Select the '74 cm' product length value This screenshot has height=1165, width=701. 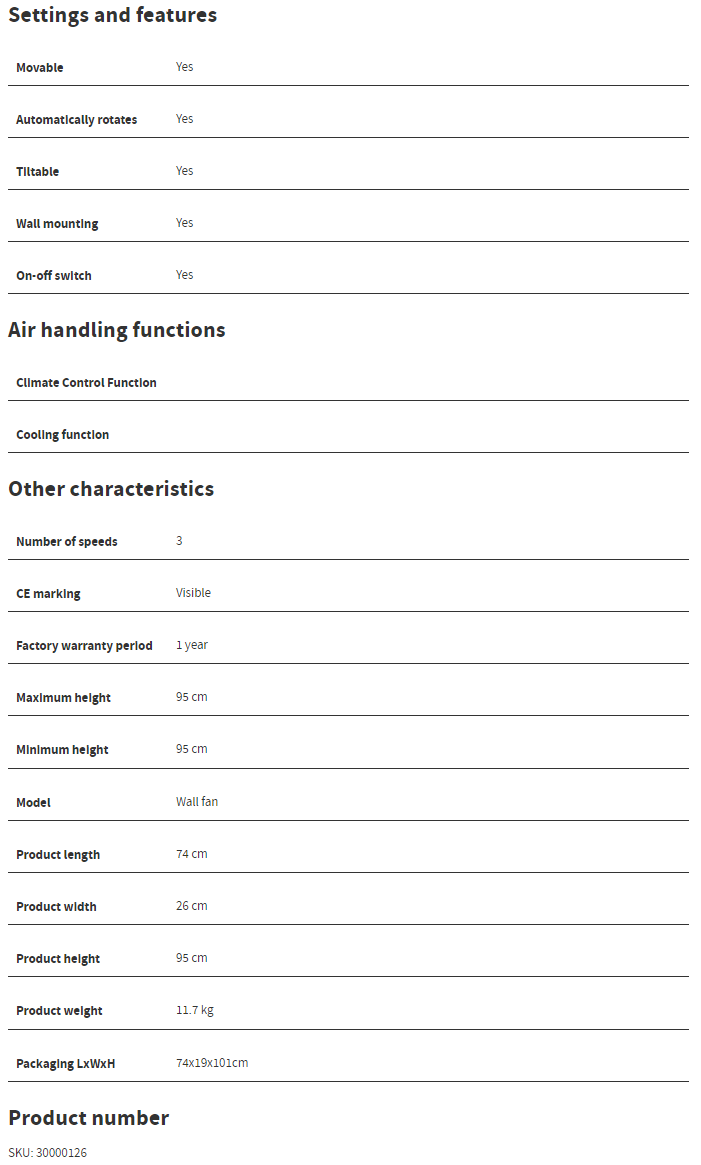coord(192,854)
